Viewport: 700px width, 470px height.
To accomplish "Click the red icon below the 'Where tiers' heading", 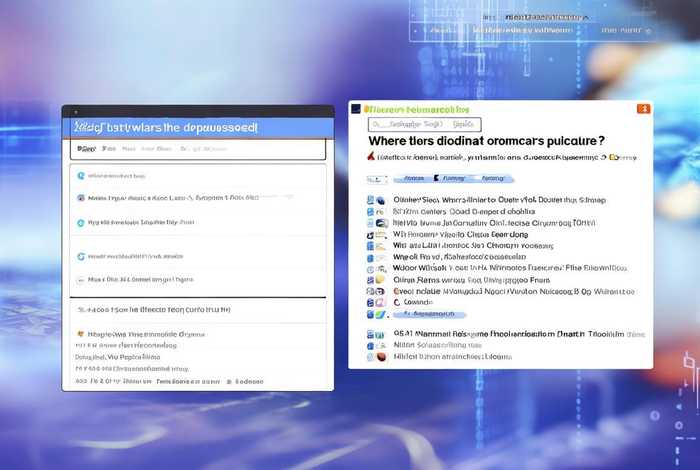I will tap(371, 157).
